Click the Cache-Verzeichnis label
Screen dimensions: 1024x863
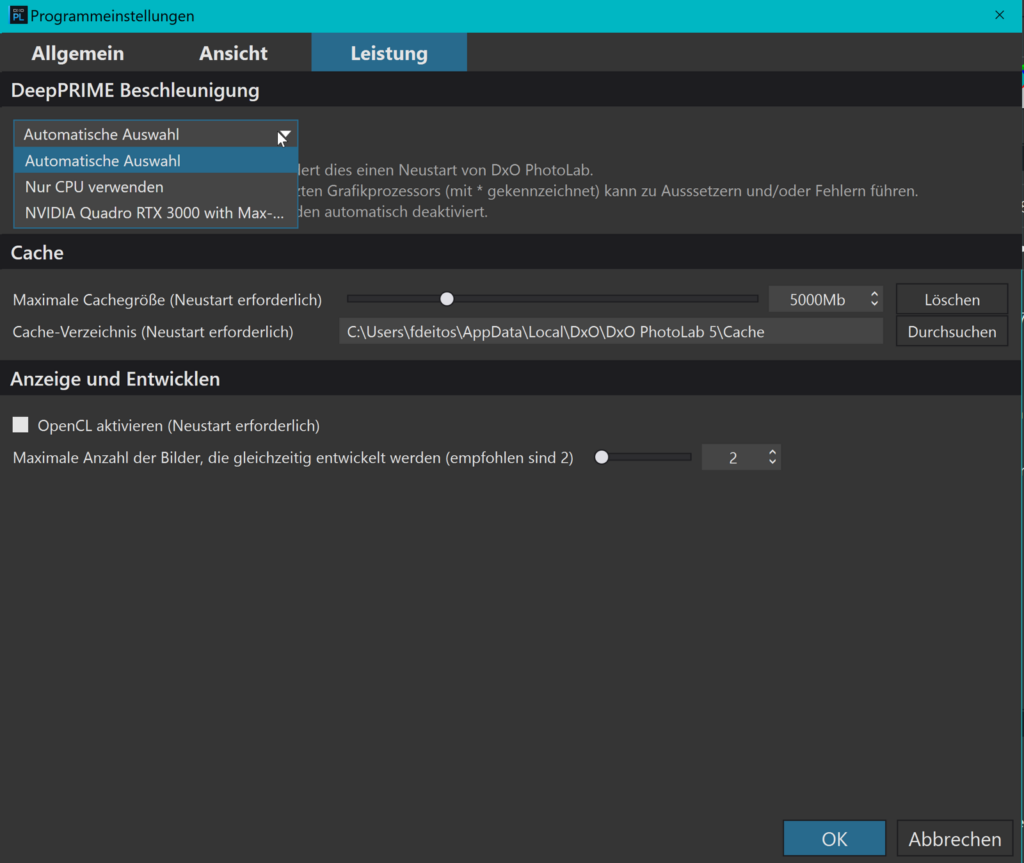153,332
